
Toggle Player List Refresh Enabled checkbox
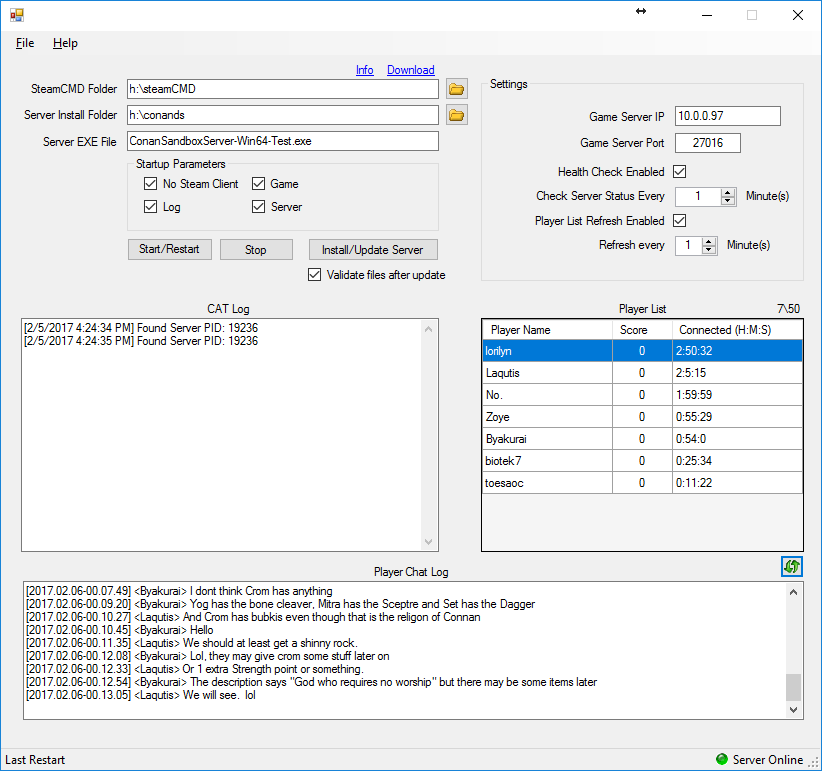680,221
